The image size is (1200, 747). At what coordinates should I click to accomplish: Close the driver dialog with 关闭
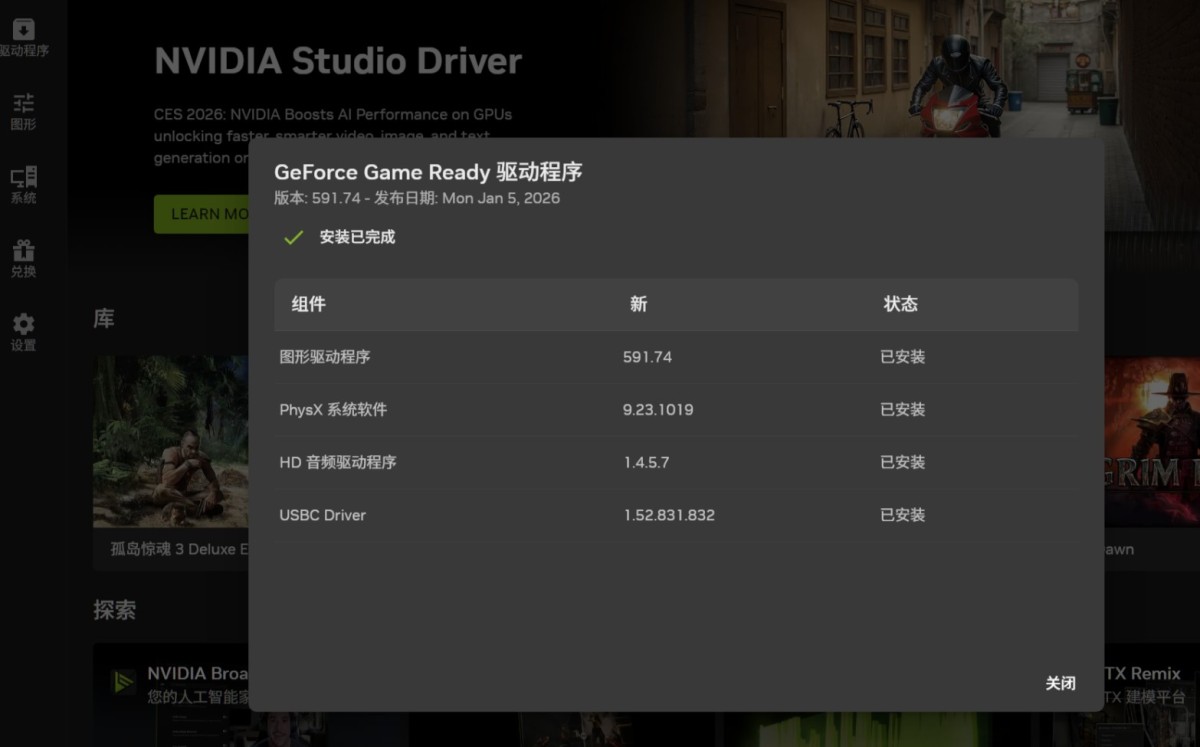(1060, 683)
